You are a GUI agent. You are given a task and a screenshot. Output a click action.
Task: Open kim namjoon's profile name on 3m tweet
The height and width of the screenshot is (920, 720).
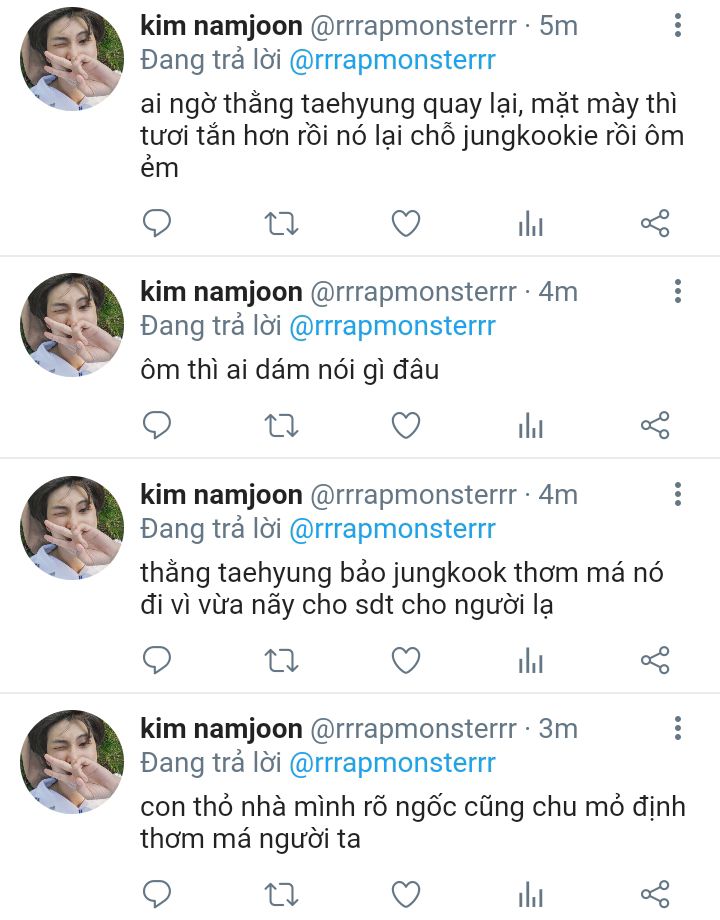(221, 728)
